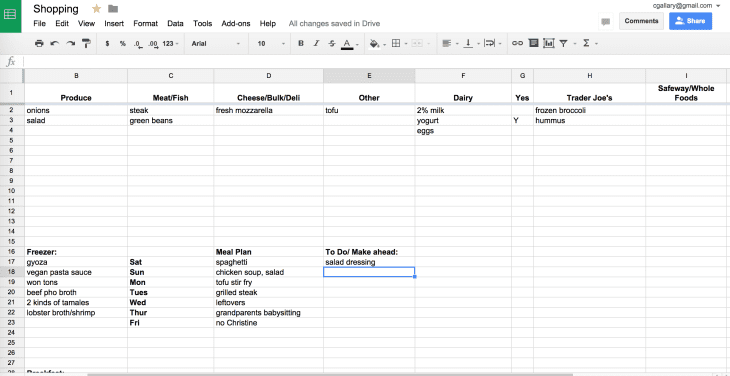Open the font size 10 dropdown
730x376 pixels.
pos(271,43)
